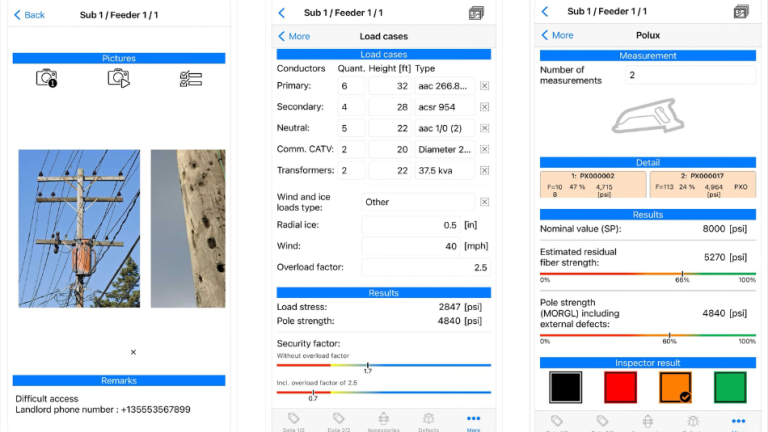Edit the Primary conductors quantity field
This screenshot has height=432, width=768.
351,86
